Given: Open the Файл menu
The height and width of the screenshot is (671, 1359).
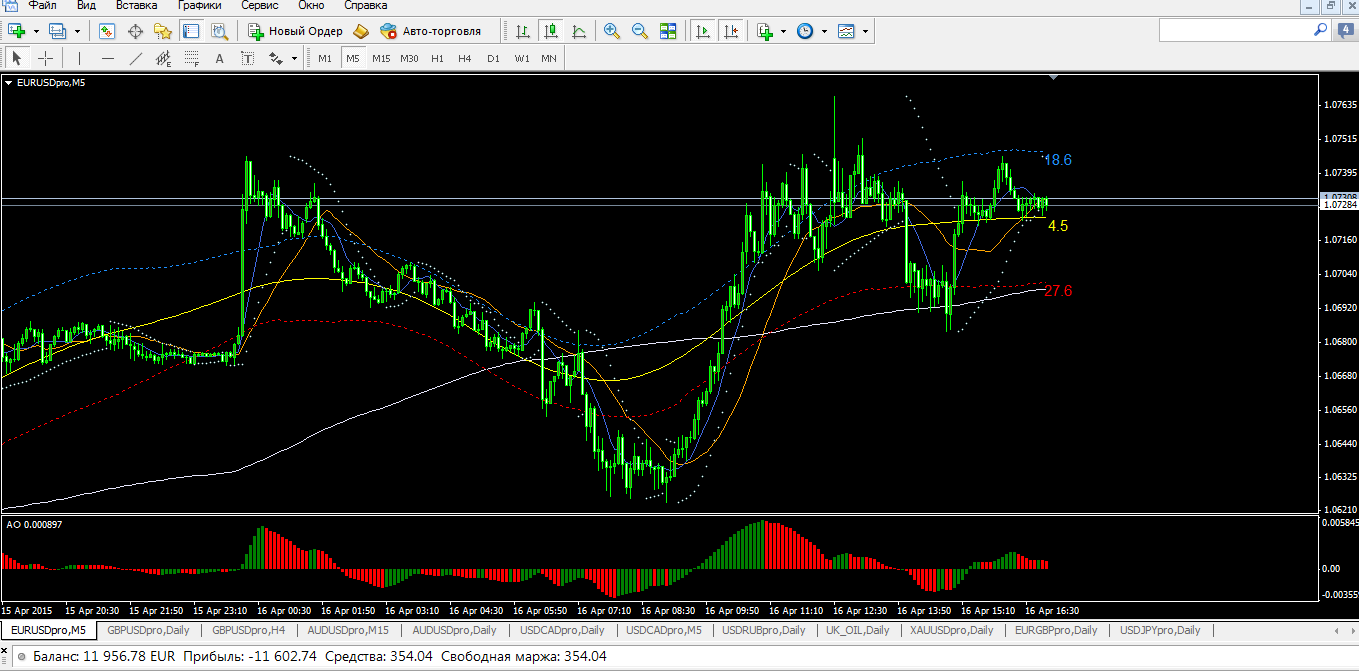Looking at the screenshot, I should 42,6.
